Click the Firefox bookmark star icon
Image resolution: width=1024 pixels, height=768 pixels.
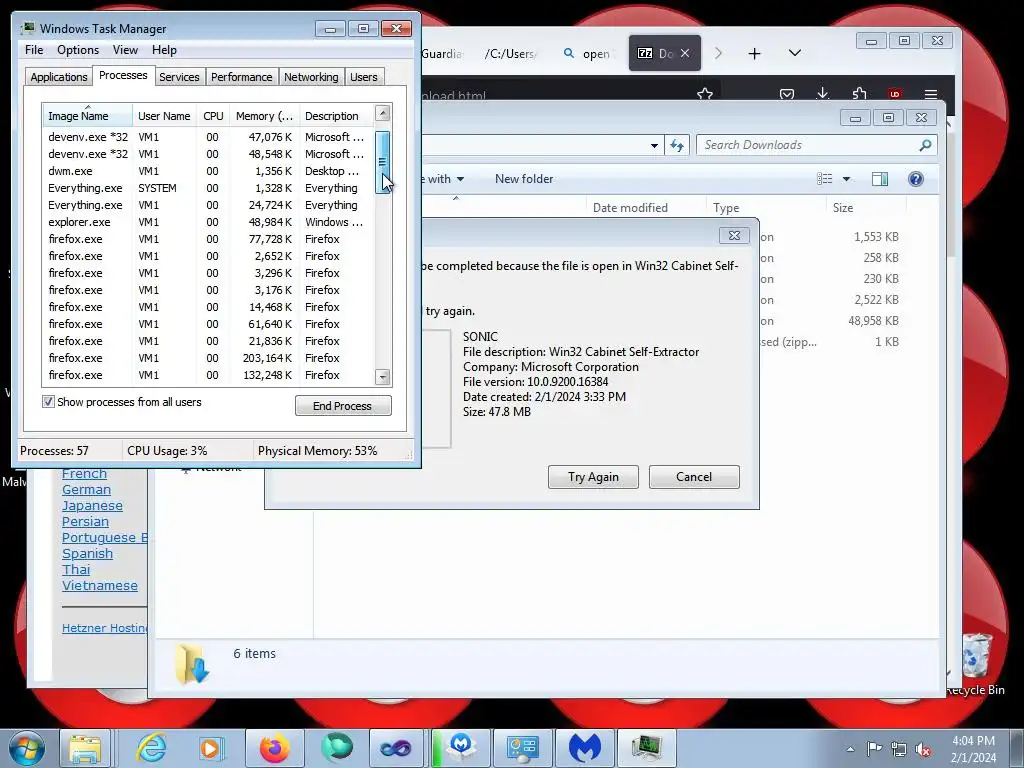click(x=705, y=94)
